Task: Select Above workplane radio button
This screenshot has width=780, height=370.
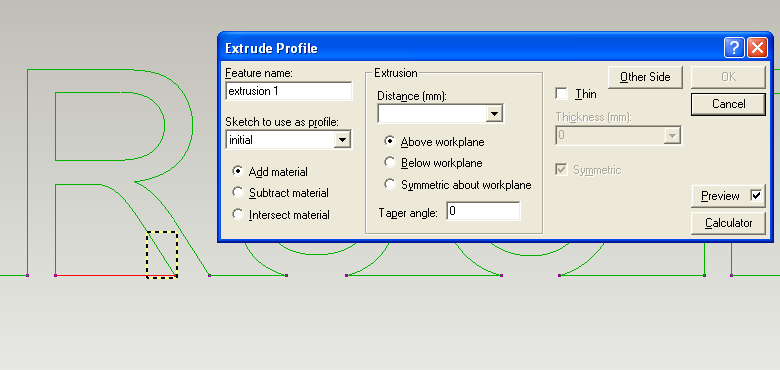Action: click(390, 142)
